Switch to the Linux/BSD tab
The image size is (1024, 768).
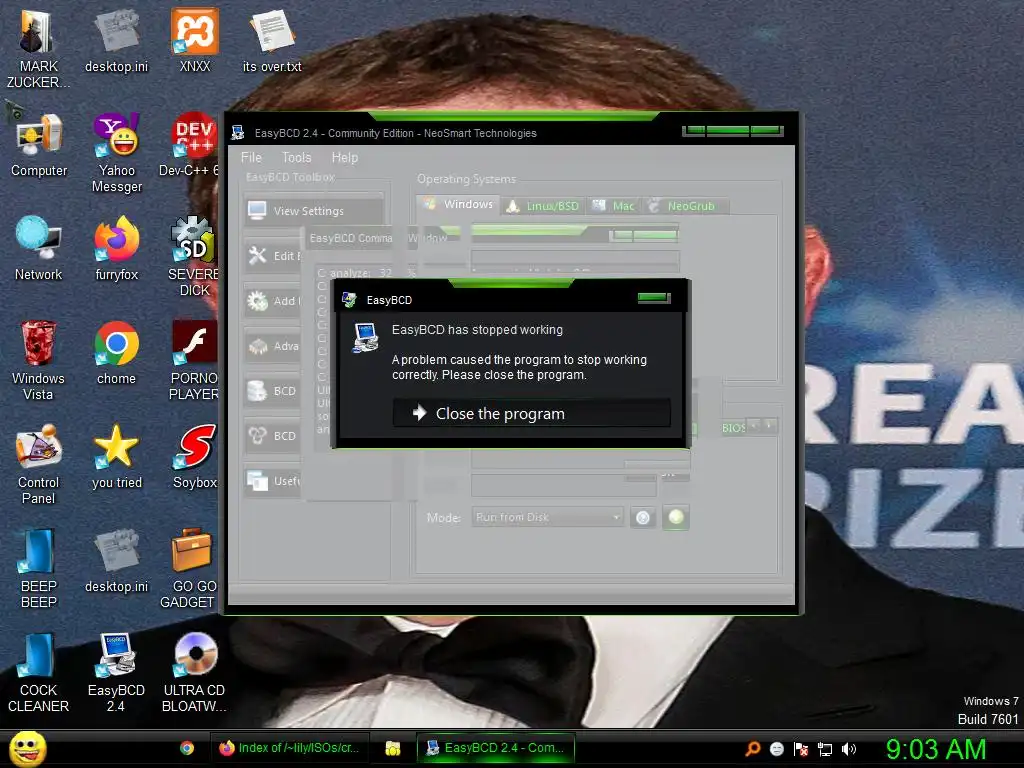[543, 206]
